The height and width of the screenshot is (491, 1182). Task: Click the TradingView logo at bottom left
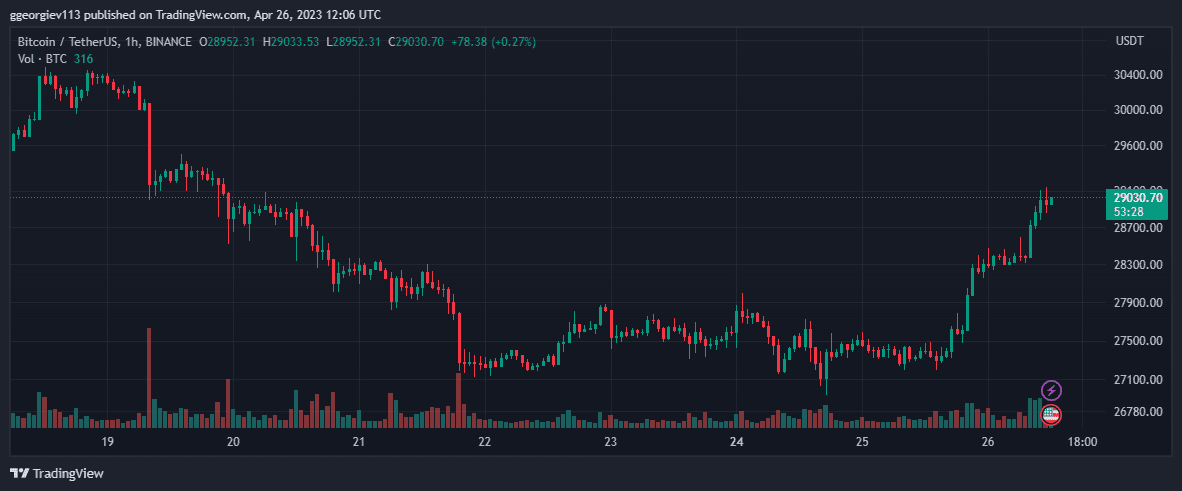pos(57,474)
